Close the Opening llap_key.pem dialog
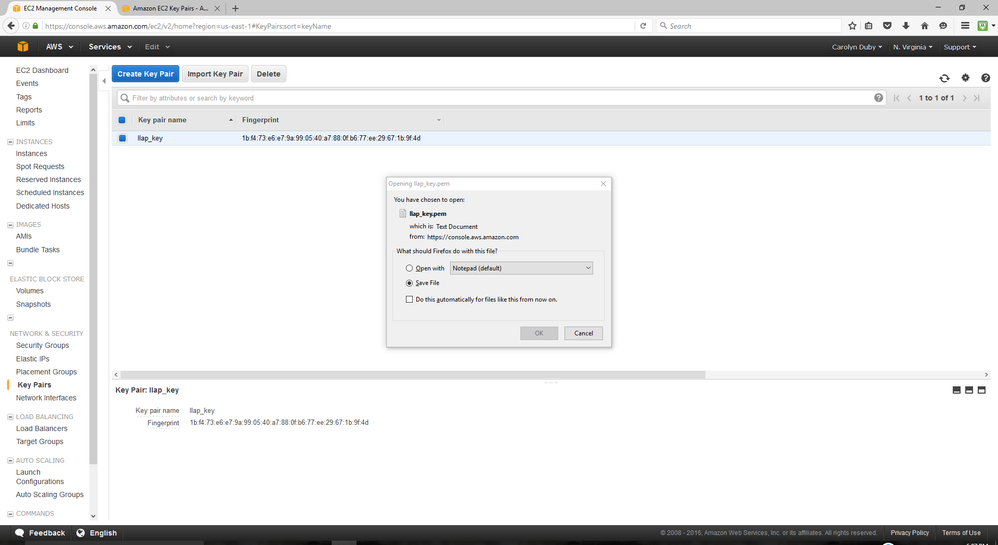Screen dimensions: 998x545 (x=603, y=183)
